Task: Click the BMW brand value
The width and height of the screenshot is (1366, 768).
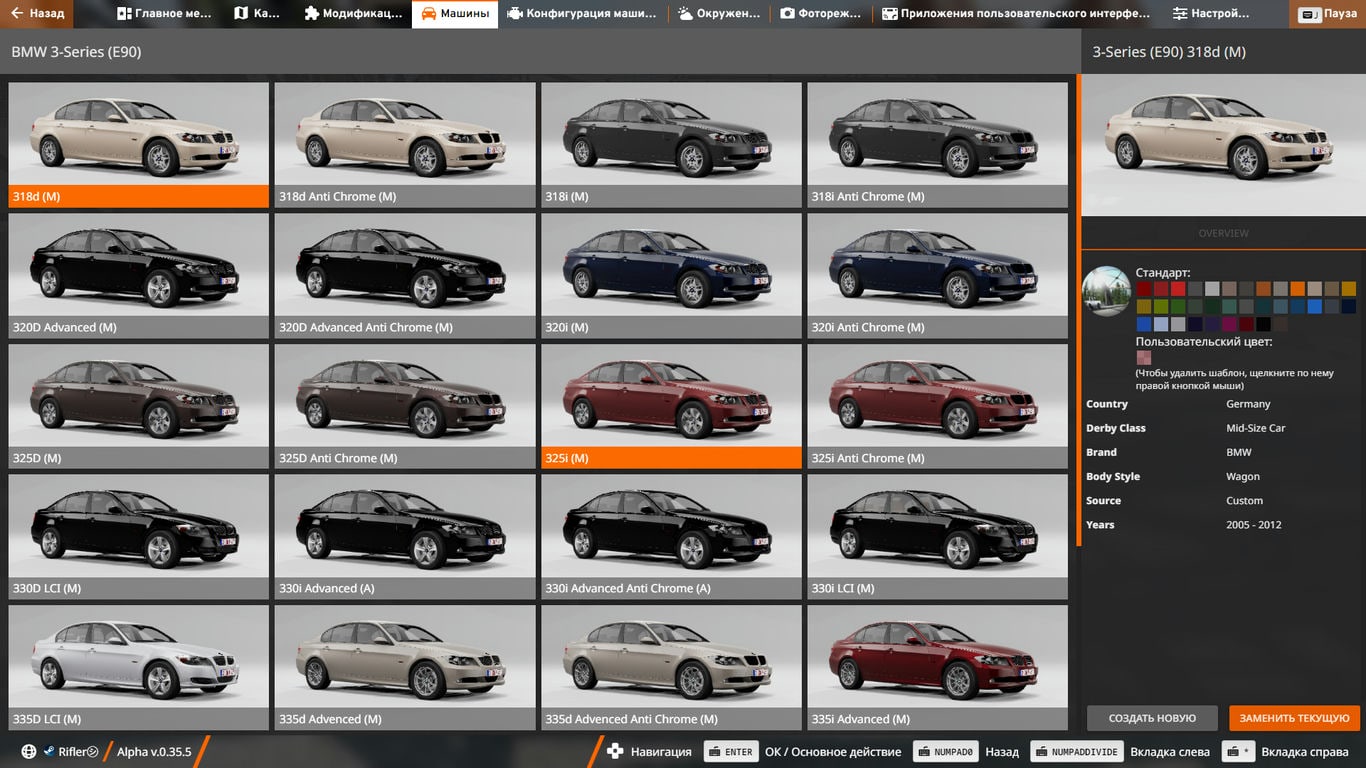Action: pos(1239,452)
